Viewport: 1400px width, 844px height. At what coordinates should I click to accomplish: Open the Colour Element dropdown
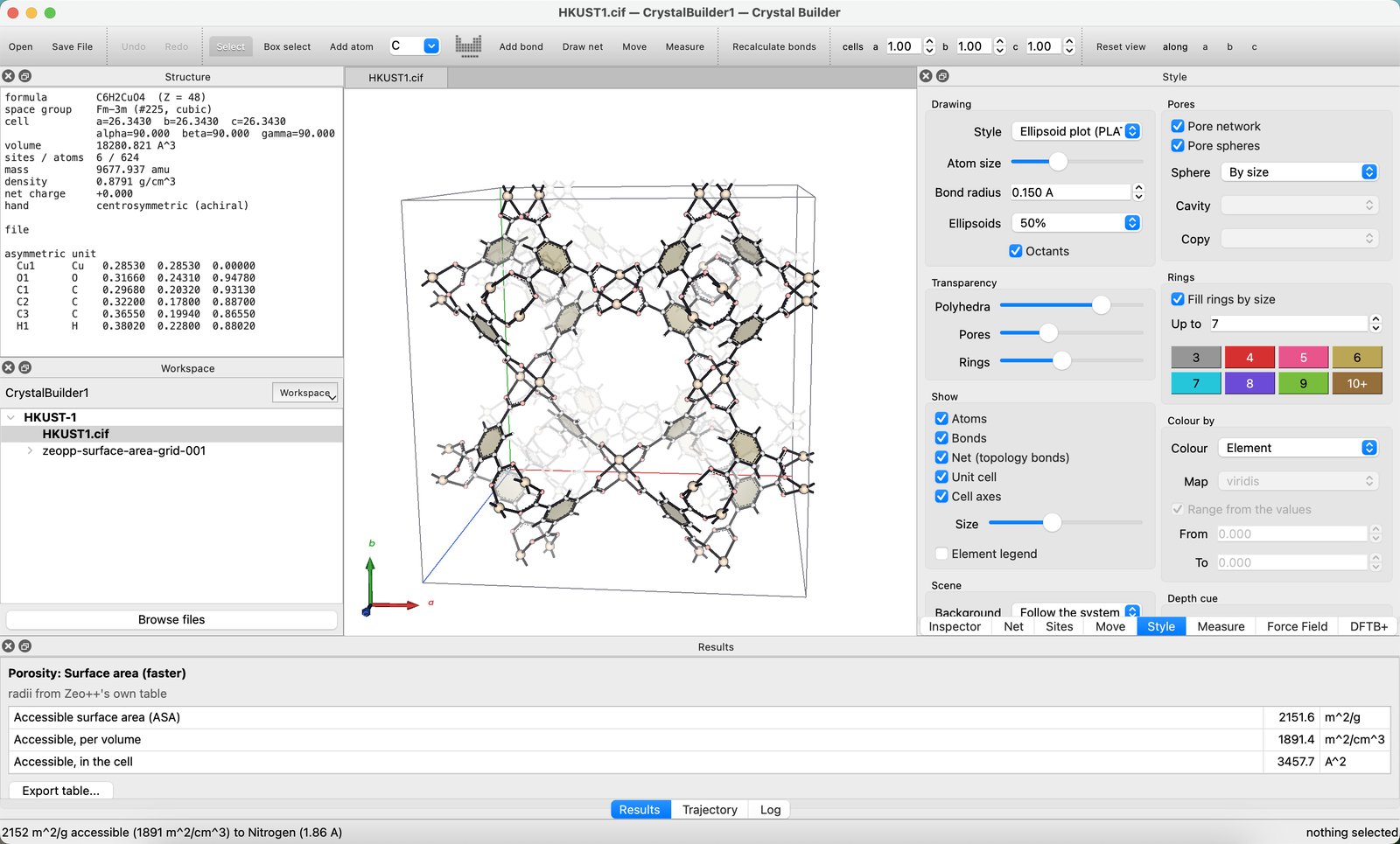(x=1298, y=448)
